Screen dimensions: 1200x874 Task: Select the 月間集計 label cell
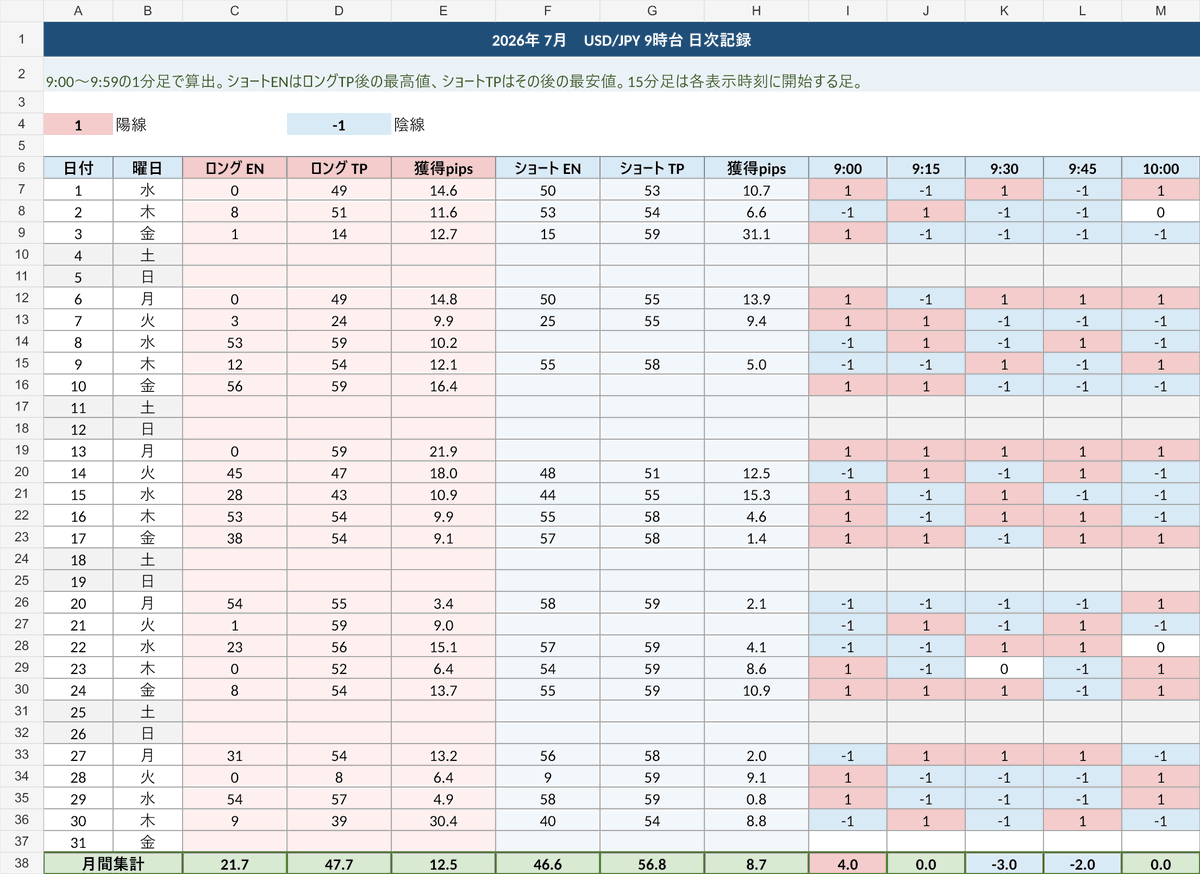tap(113, 863)
